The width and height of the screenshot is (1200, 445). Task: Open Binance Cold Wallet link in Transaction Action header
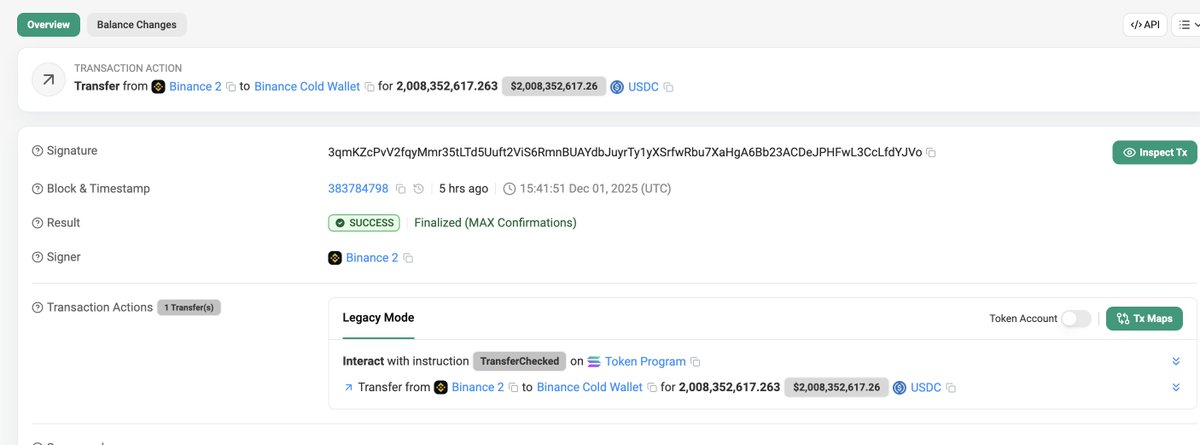point(307,87)
